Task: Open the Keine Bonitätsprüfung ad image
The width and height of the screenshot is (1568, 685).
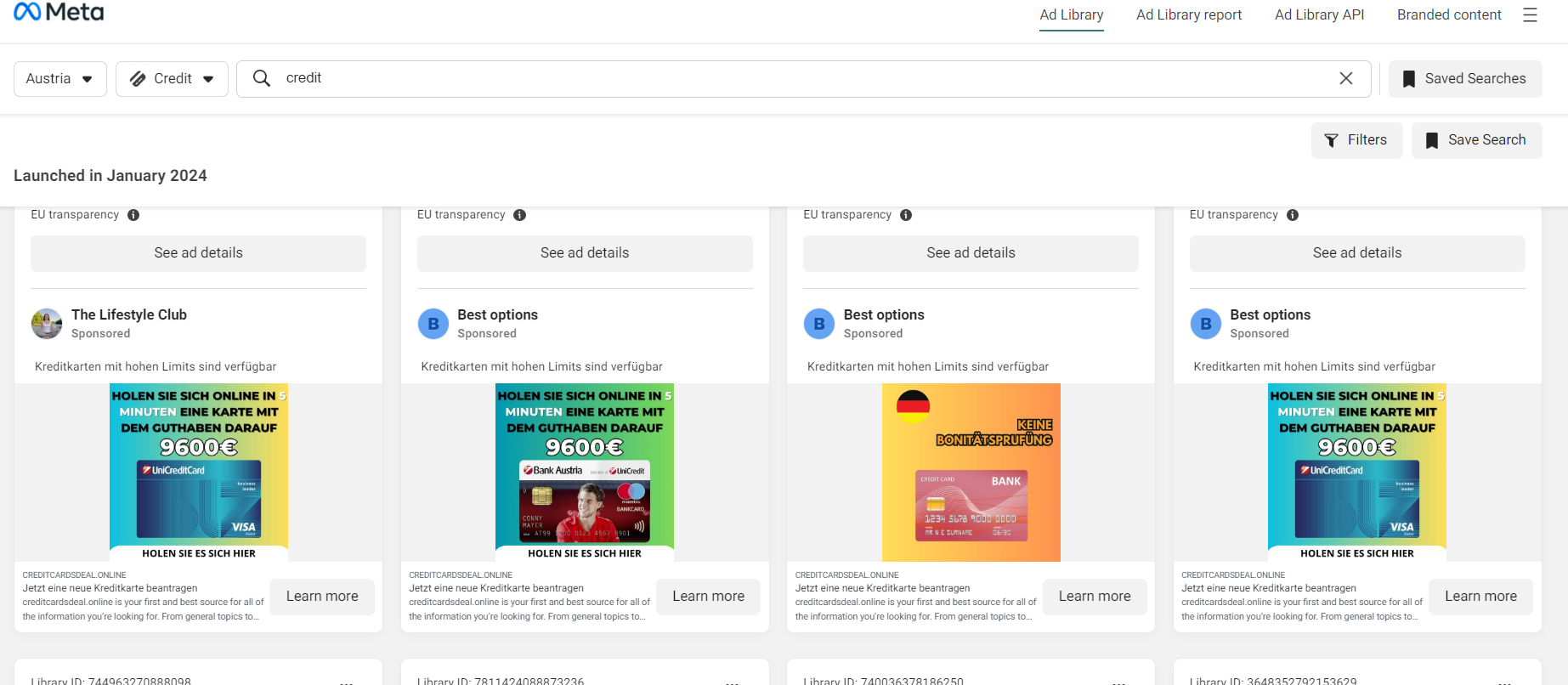Action: [x=971, y=473]
